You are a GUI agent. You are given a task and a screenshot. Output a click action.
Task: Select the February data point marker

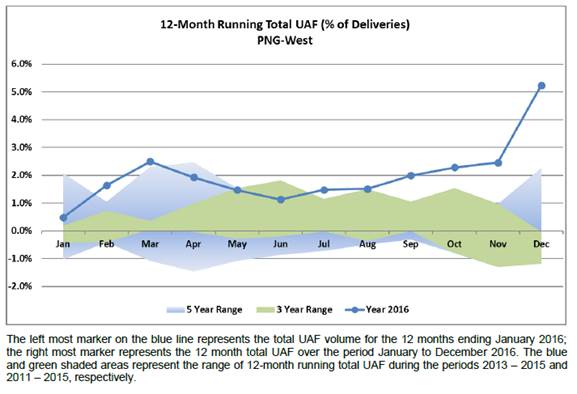tap(107, 185)
